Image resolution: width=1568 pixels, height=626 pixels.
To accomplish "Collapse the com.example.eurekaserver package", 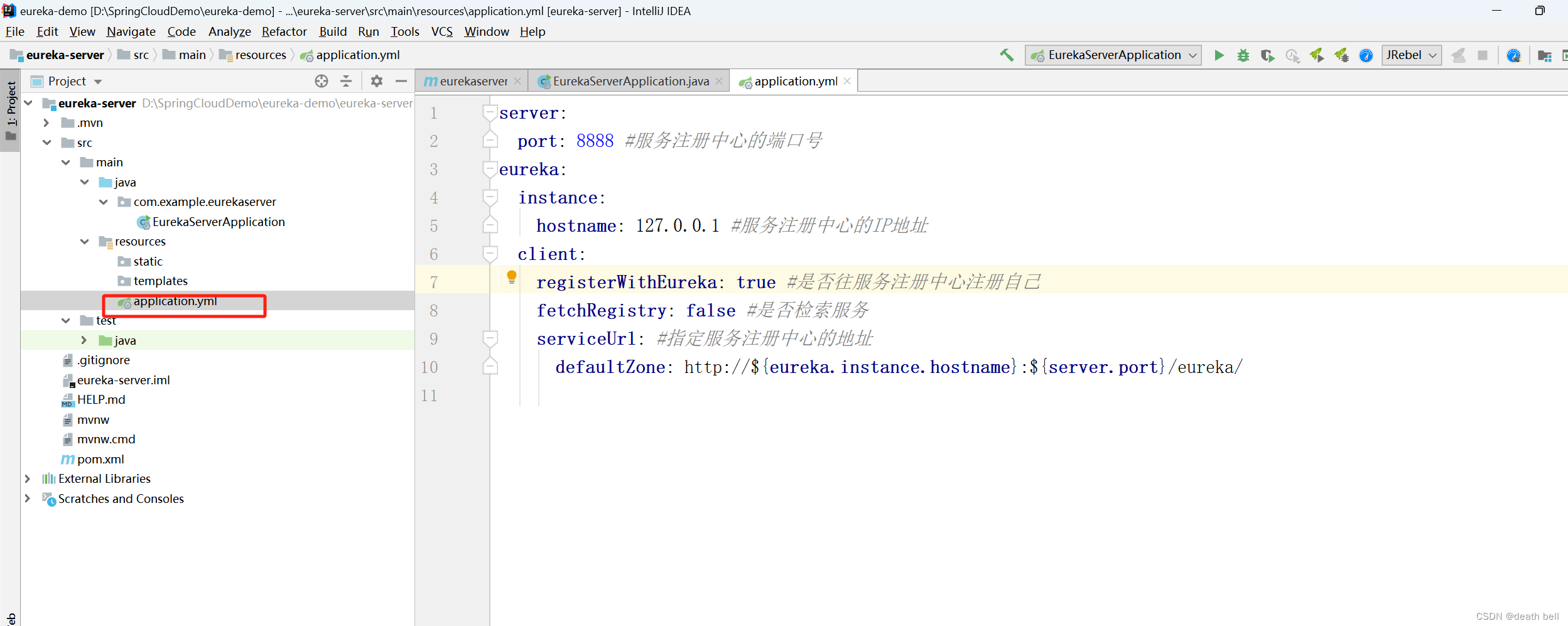I will pyautogui.click(x=103, y=202).
